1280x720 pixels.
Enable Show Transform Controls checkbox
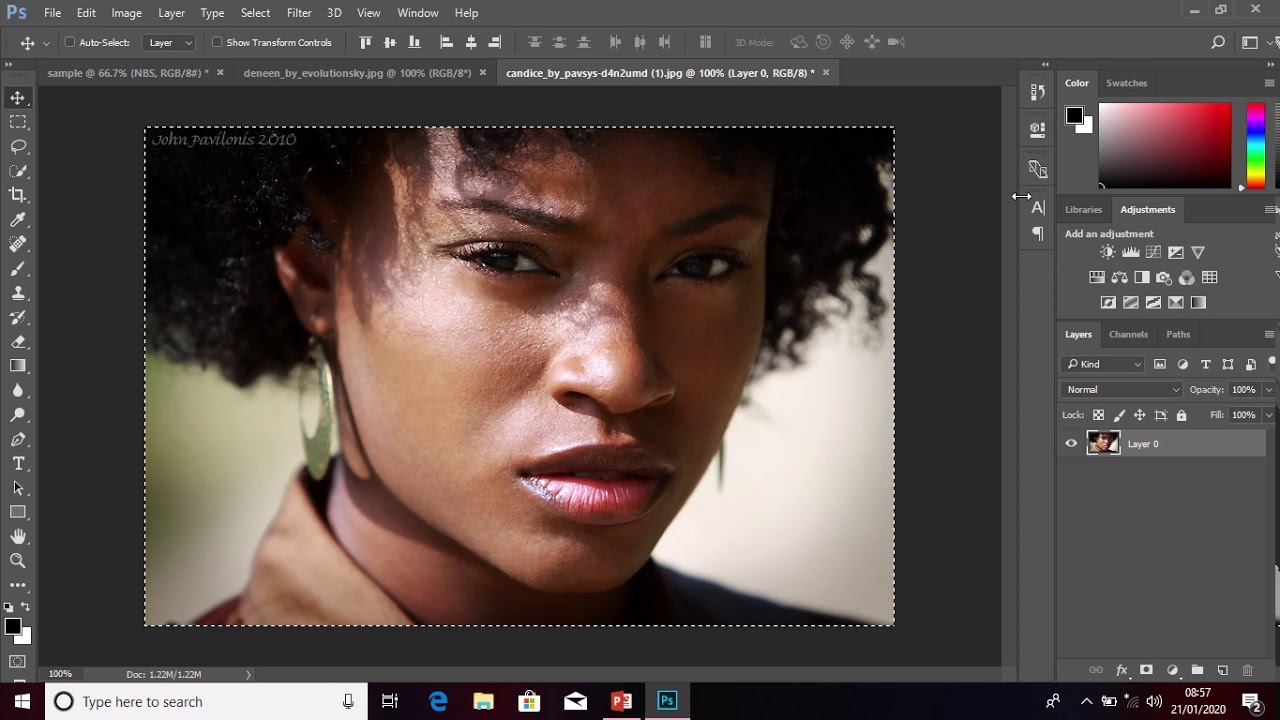click(217, 42)
